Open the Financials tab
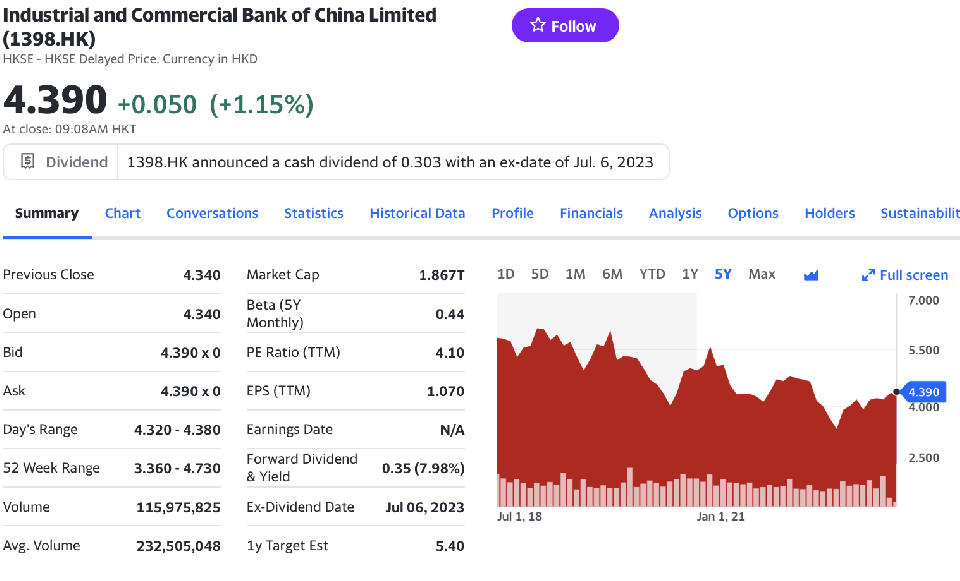960x581 pixels. click(591, 213)
